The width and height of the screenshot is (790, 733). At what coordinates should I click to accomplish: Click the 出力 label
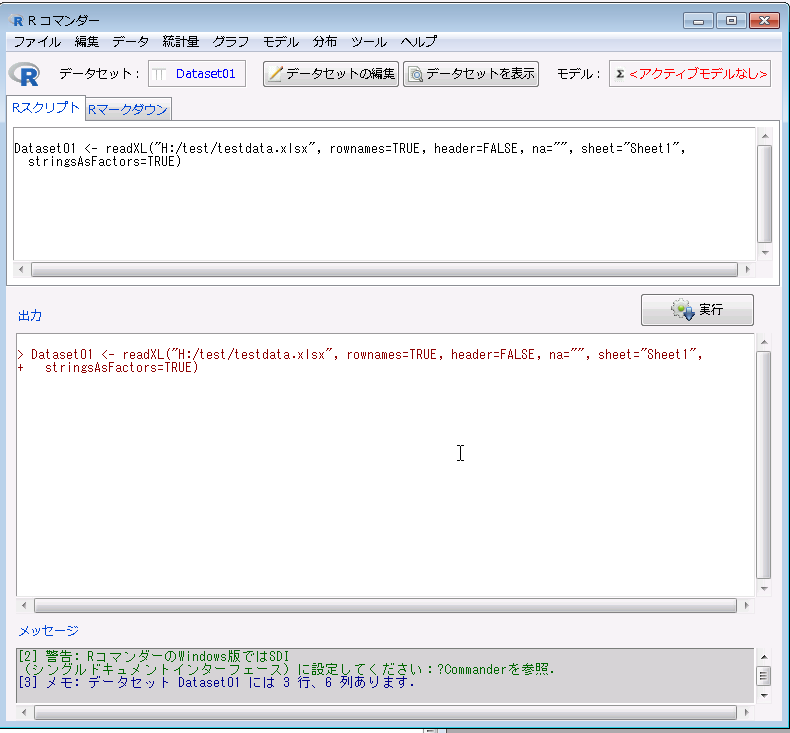[30, 316]
